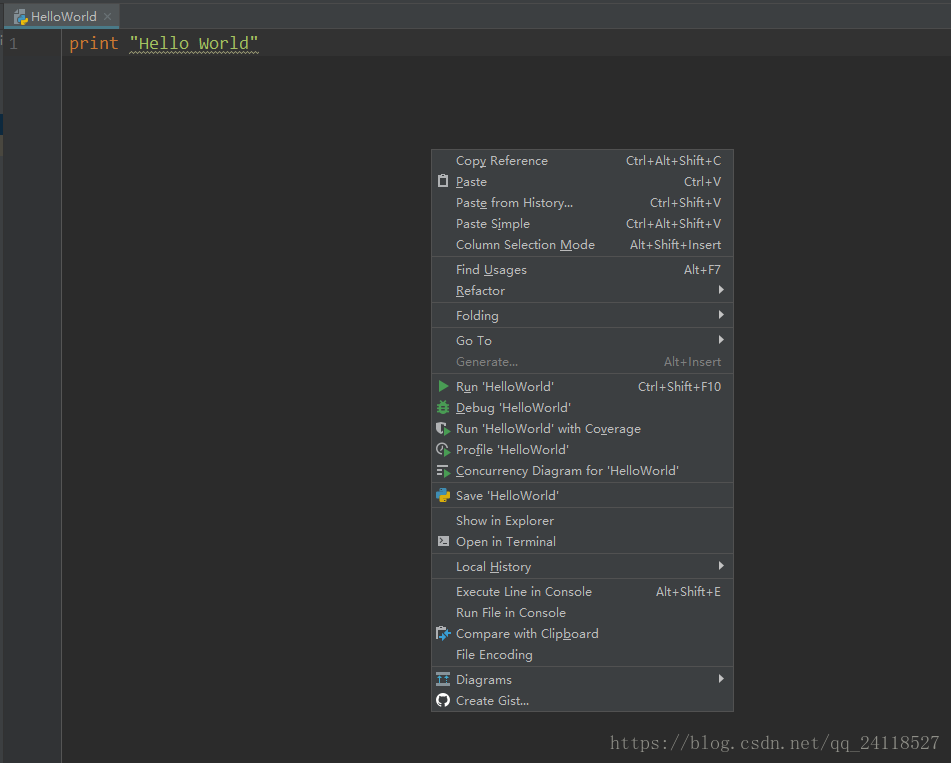The width and height of the screenshot is (951, 763).
Task: Click the Python file icon on HelloWorld tab
Action: point(21,17)
